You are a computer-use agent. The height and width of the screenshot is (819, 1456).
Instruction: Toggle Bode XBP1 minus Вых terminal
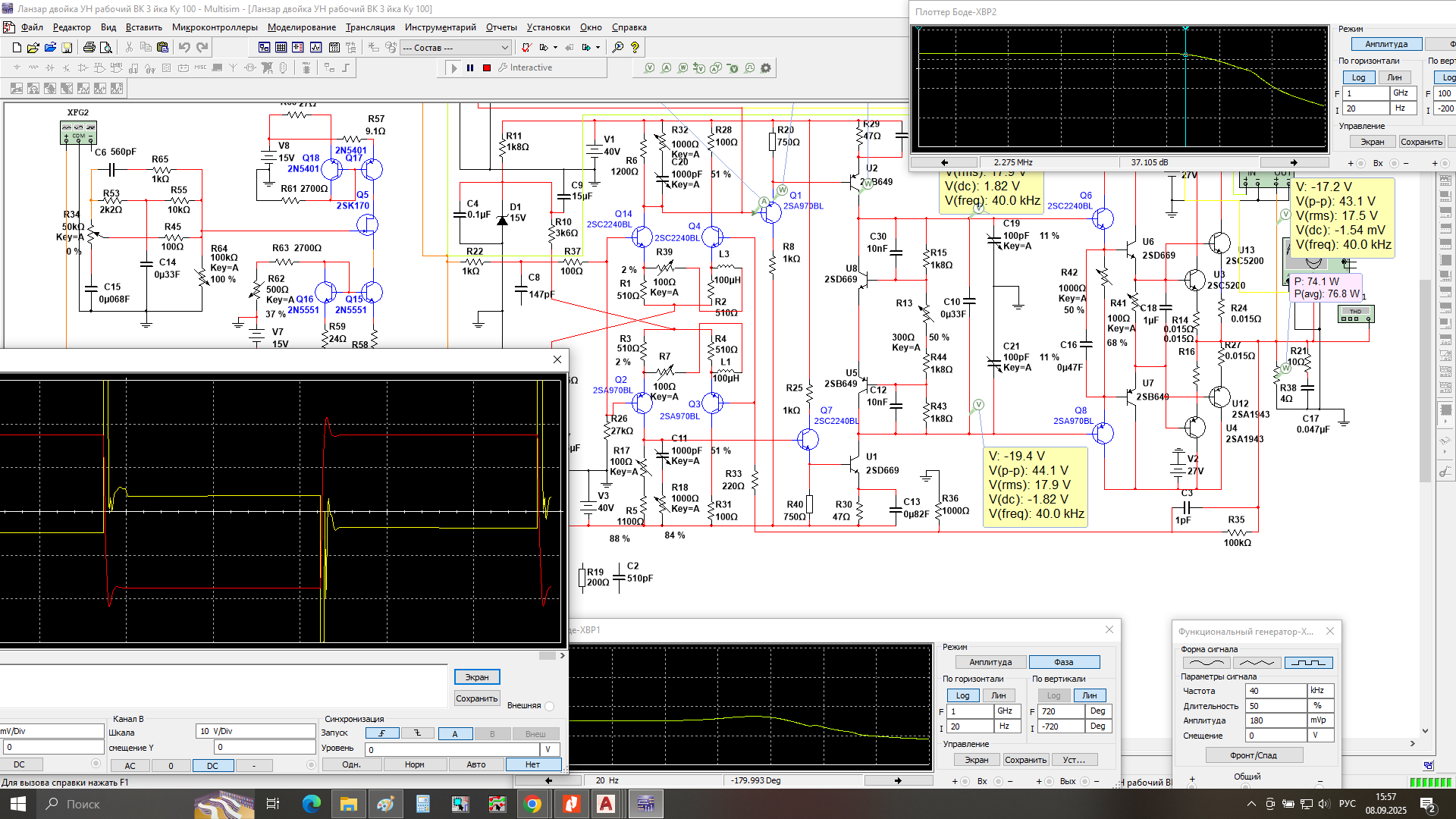1085,781
